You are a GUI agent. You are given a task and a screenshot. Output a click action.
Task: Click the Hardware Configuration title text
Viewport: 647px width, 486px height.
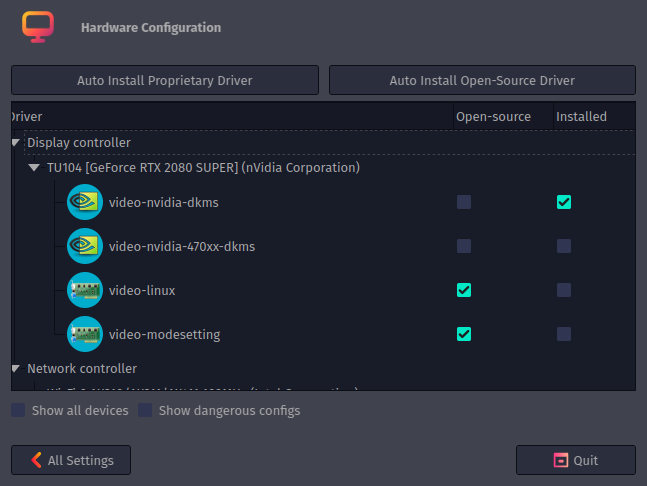pyautogui.click(x=151, y=28)
